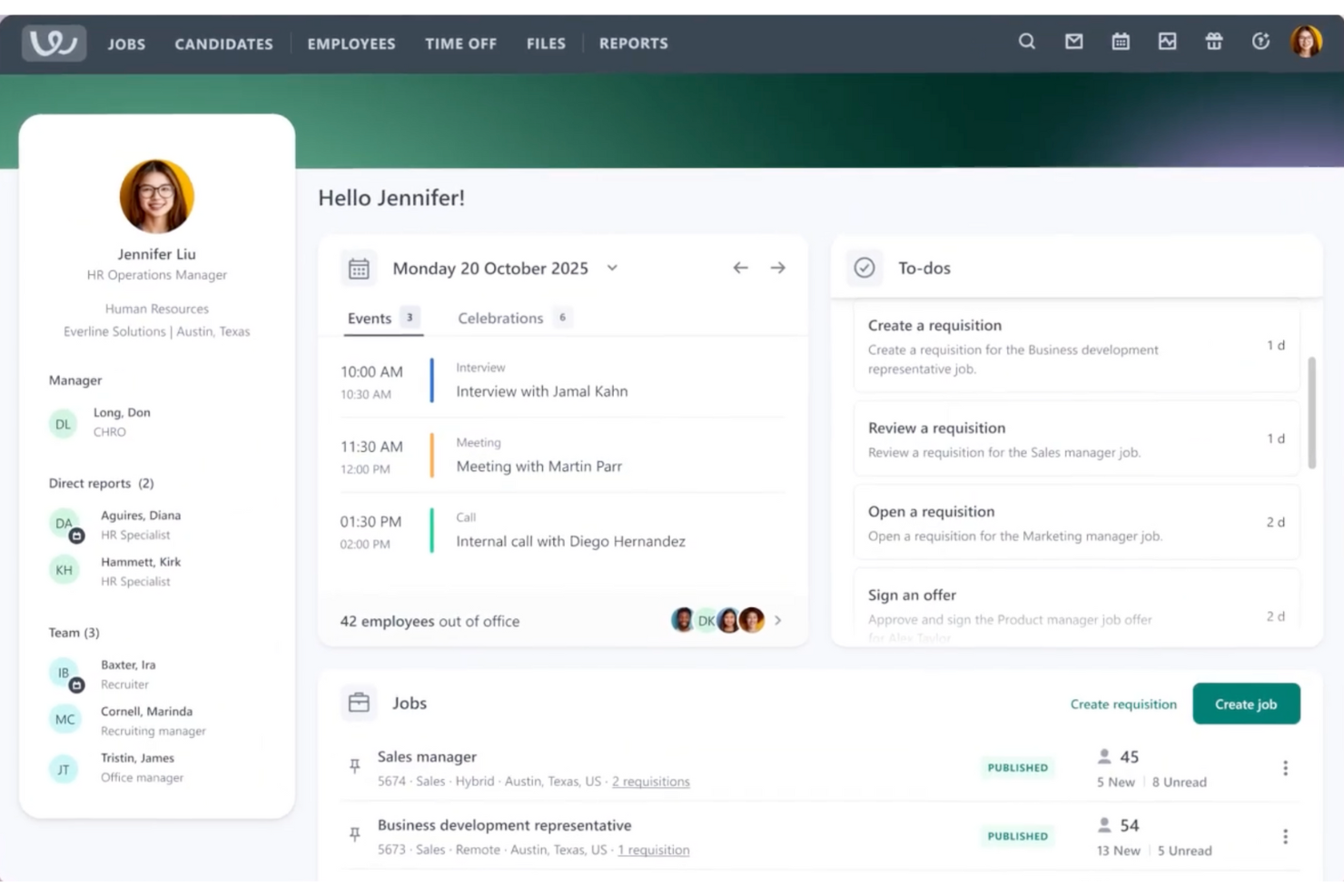This screenshot has width=1344, height=896.
Task: Toggle the pin on Sales manager job
Action: (x=355, y=766)
